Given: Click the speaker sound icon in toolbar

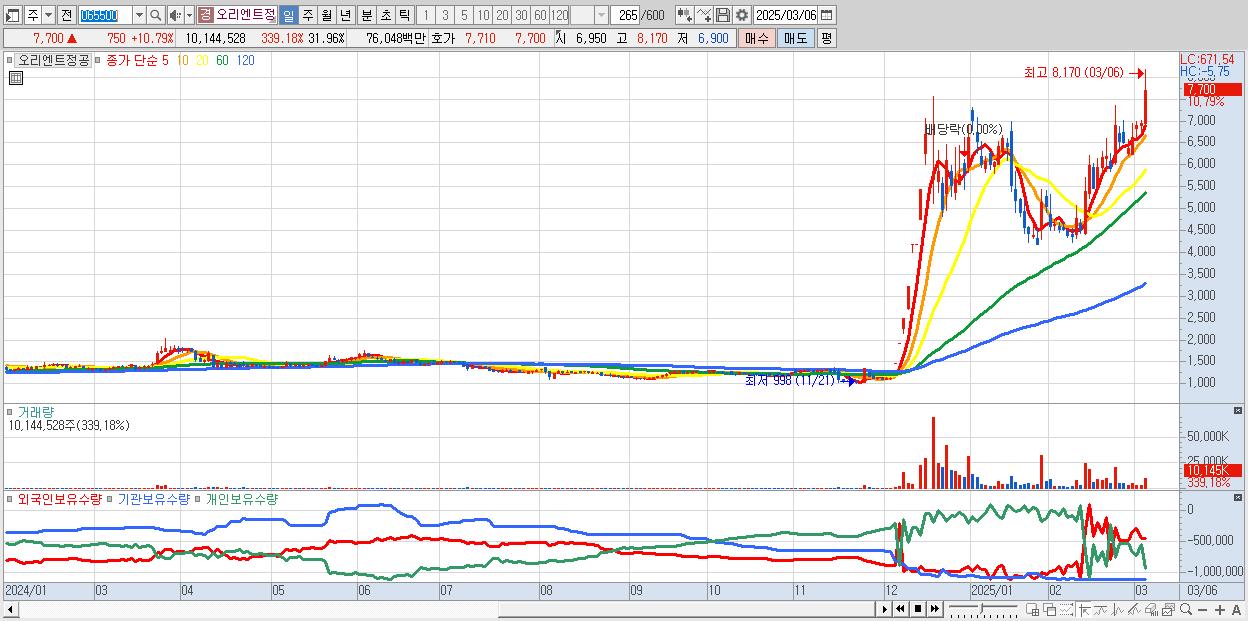Looking at the screenshot, I should pyautogui.click(x=174, y=15).
